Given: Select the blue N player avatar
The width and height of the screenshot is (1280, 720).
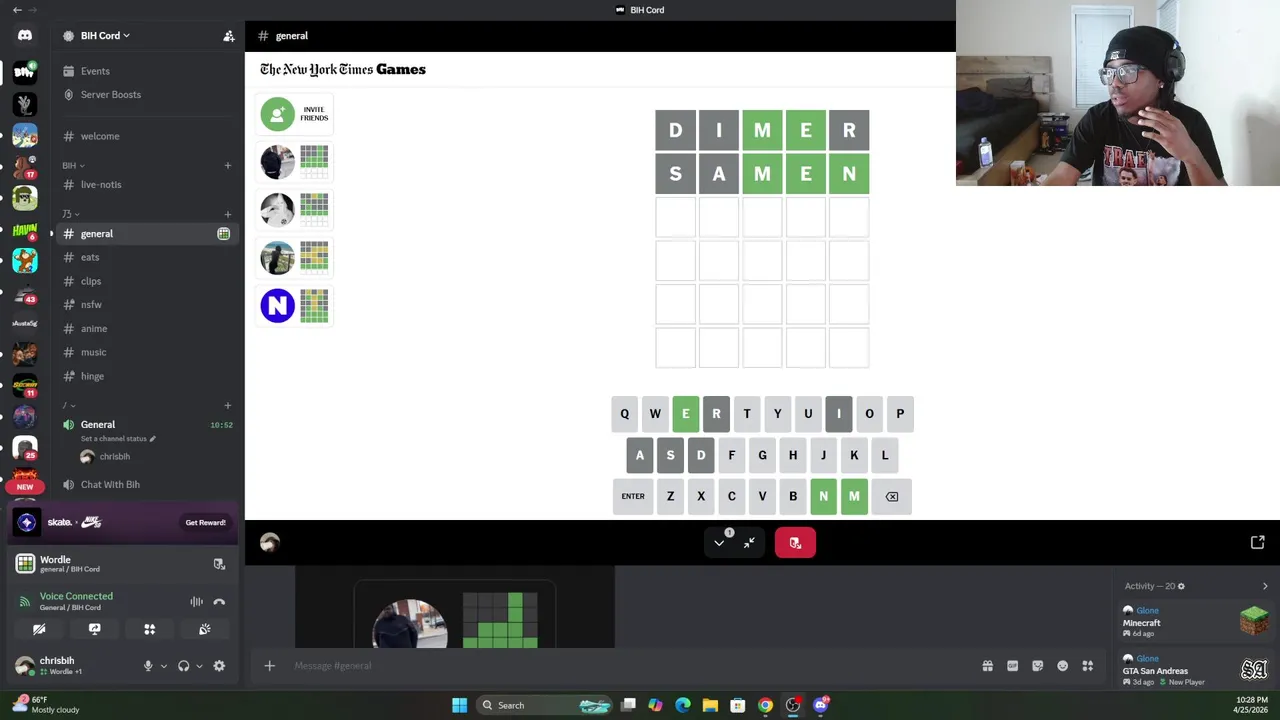Looking at the screenshot, I should (278, 306).
